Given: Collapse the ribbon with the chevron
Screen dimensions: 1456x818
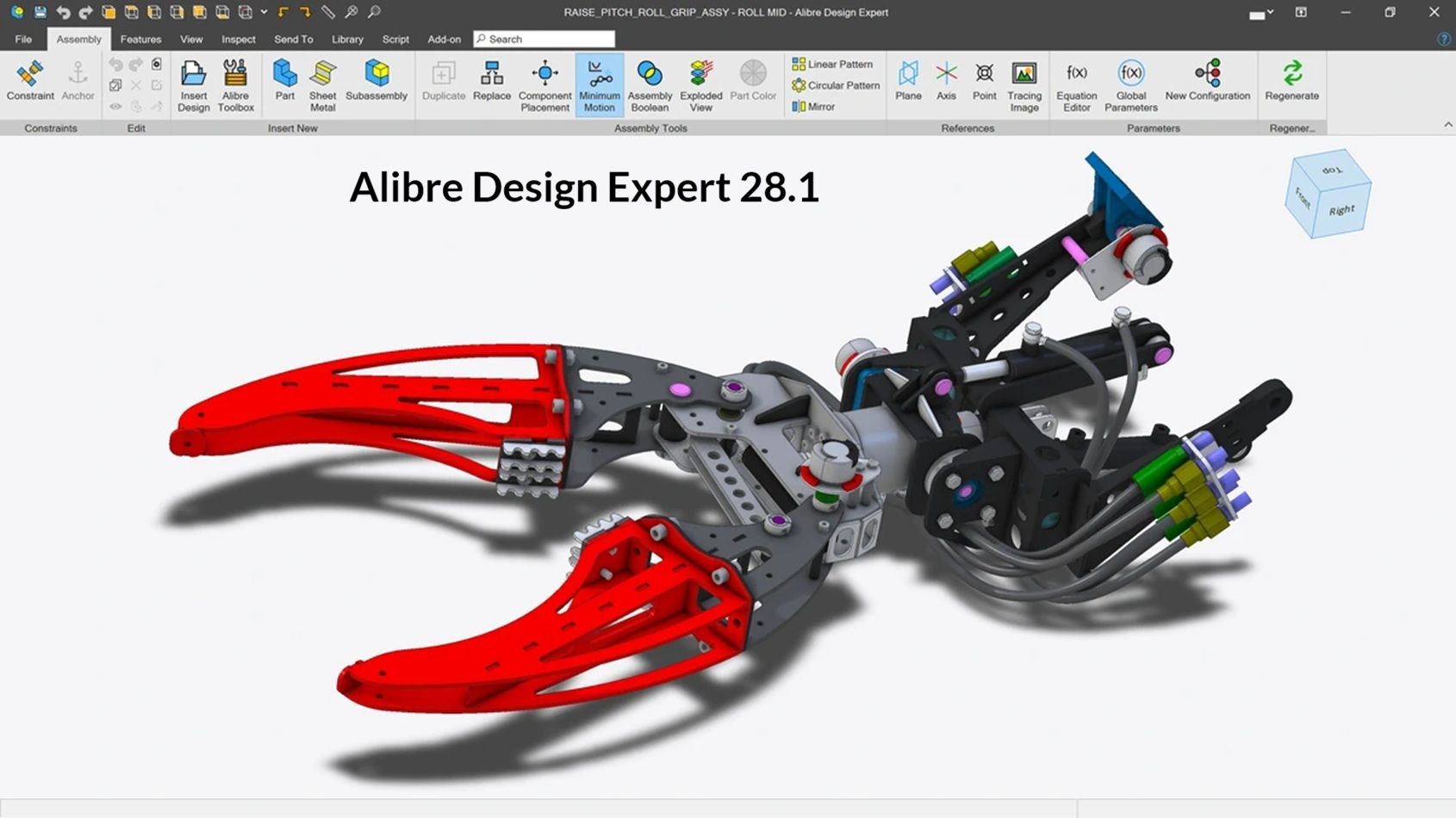Looking at the screenshot, I should 1447,124.
